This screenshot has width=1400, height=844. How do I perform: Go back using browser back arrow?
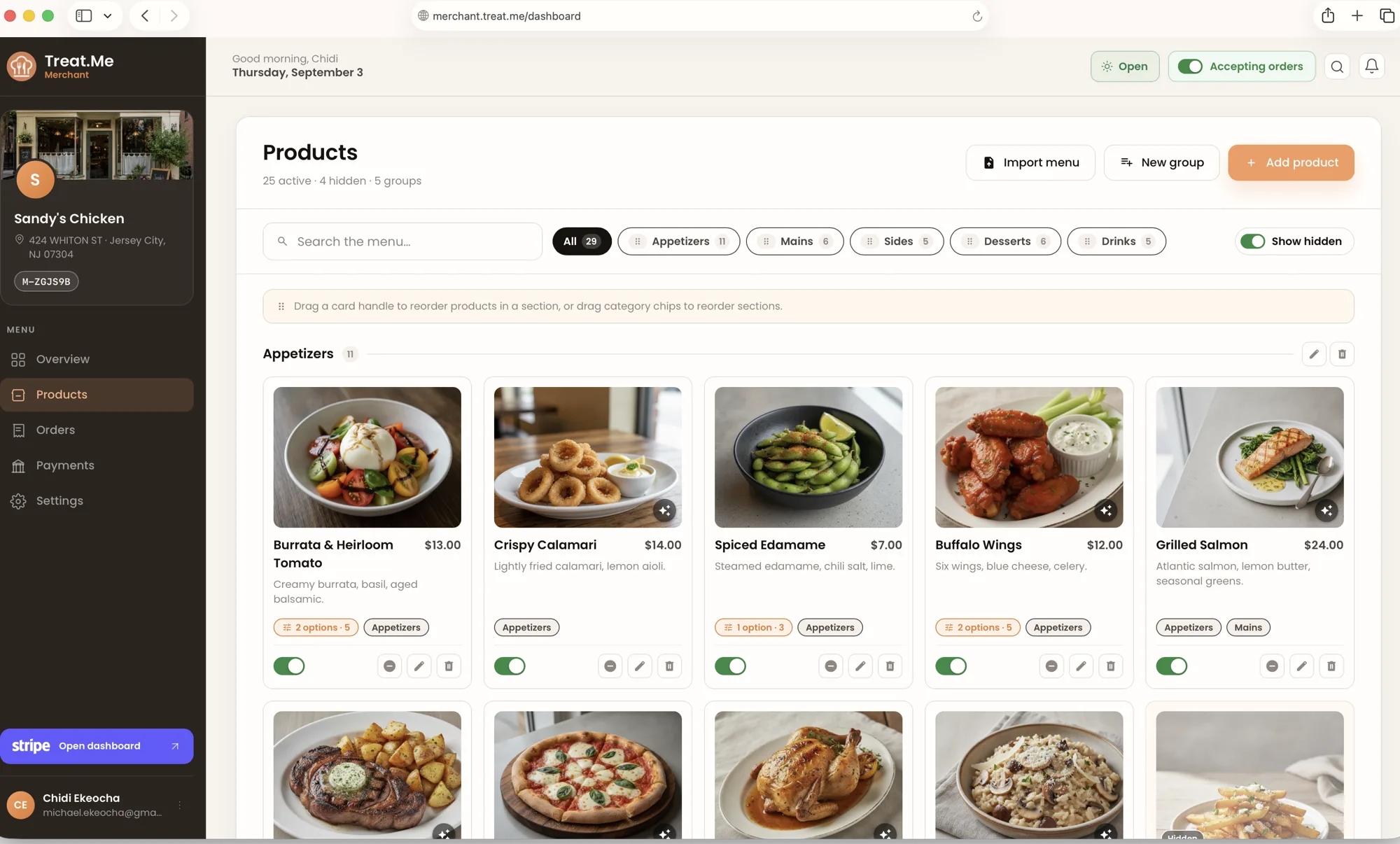pos(145,15)
